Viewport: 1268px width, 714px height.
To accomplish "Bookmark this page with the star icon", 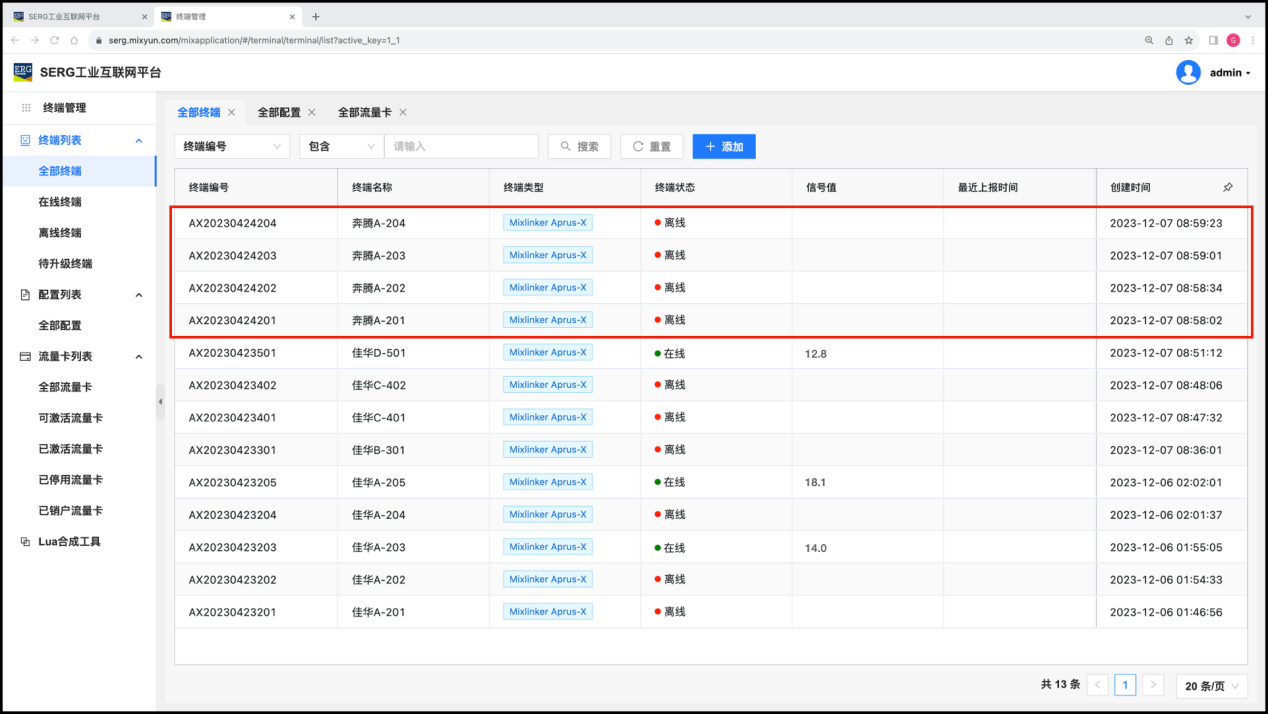I will click(1189, 40).
